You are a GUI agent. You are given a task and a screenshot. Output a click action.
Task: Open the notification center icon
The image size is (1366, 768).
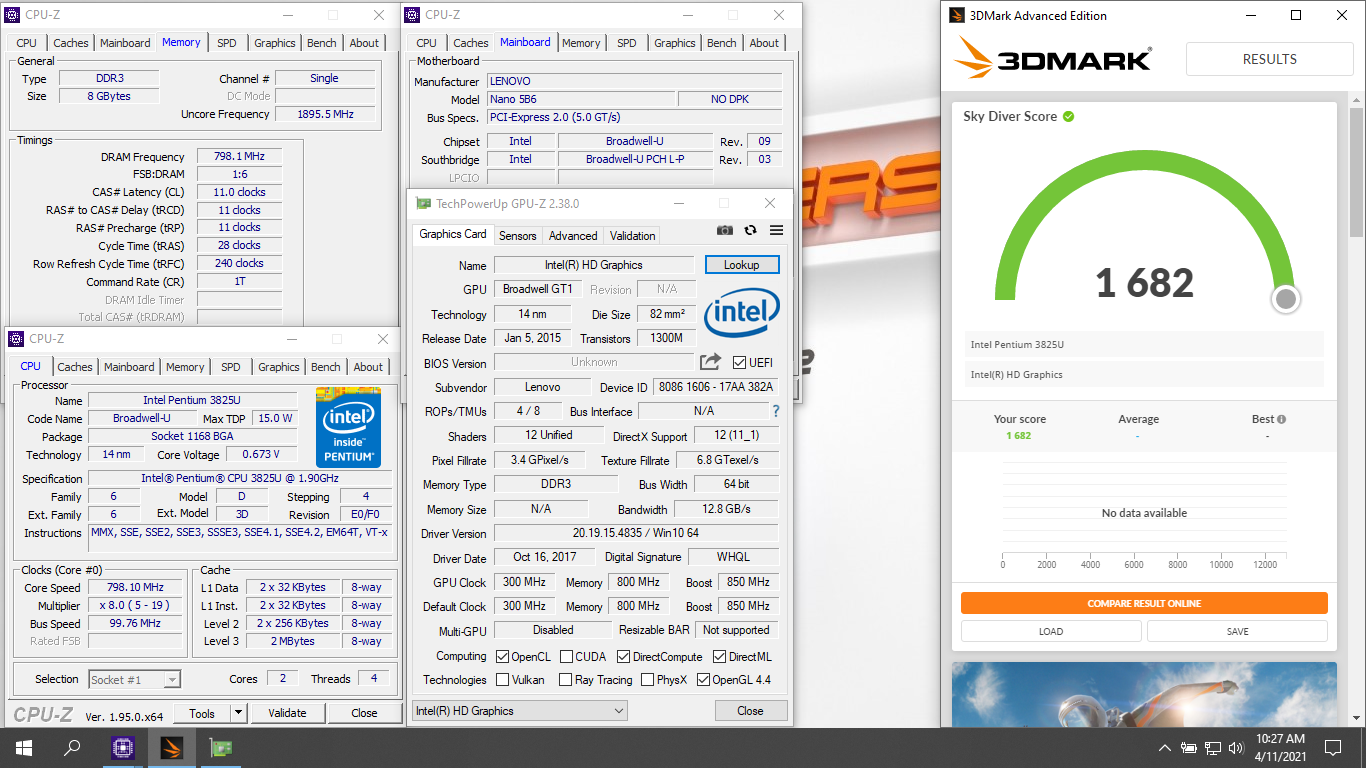click(x=1333, y=747)
